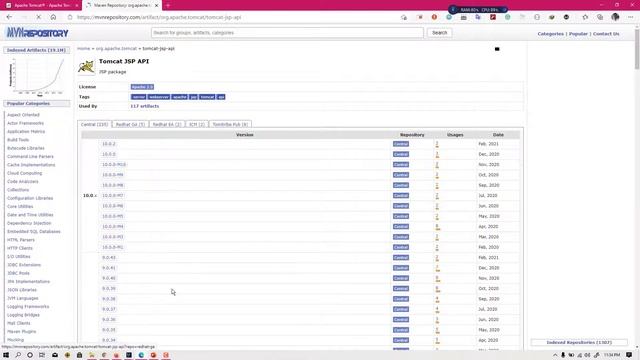Select the Central repository tab
The height and width of the screenshot is (360, 640).
tap(94, 124)
